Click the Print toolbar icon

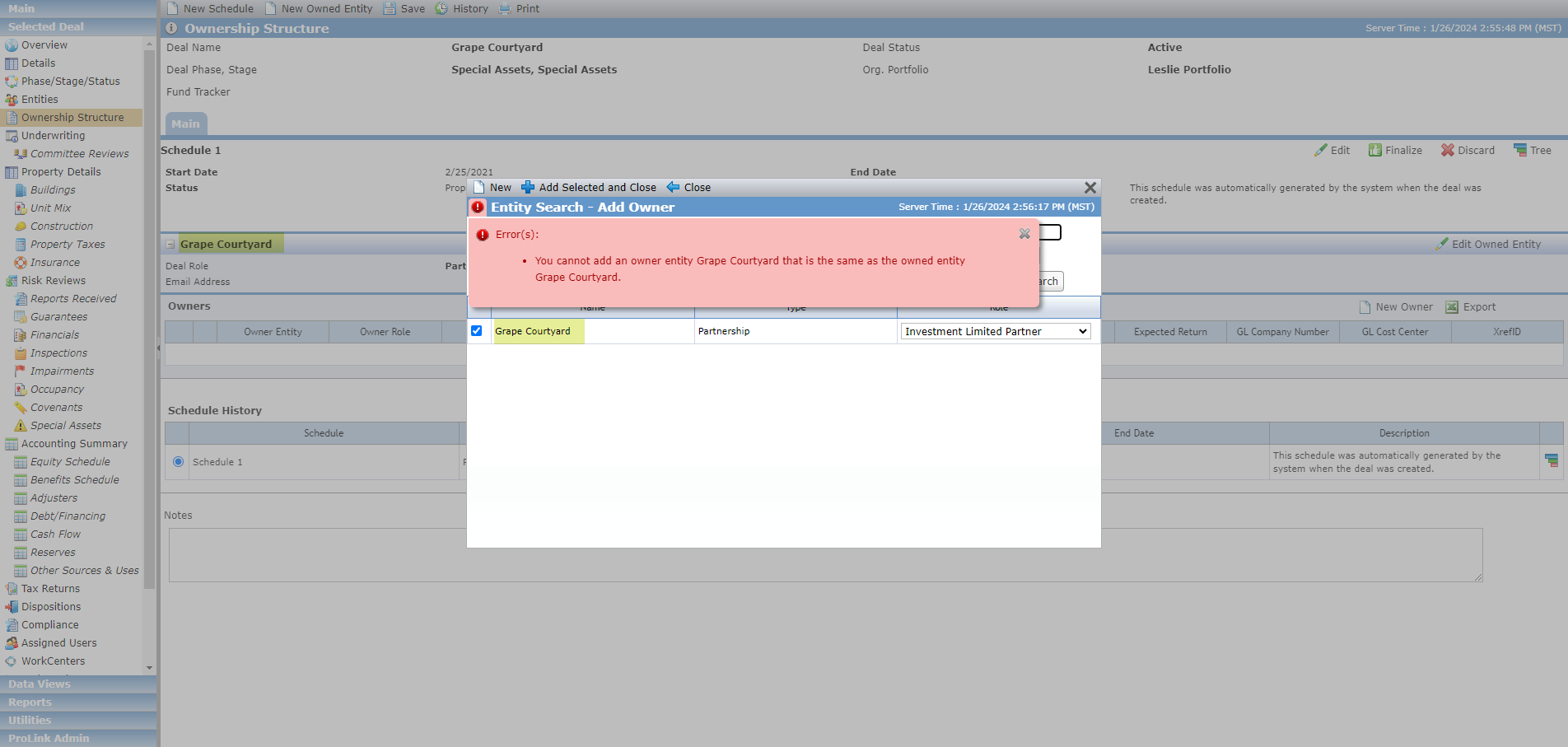[x=505, y=9]
